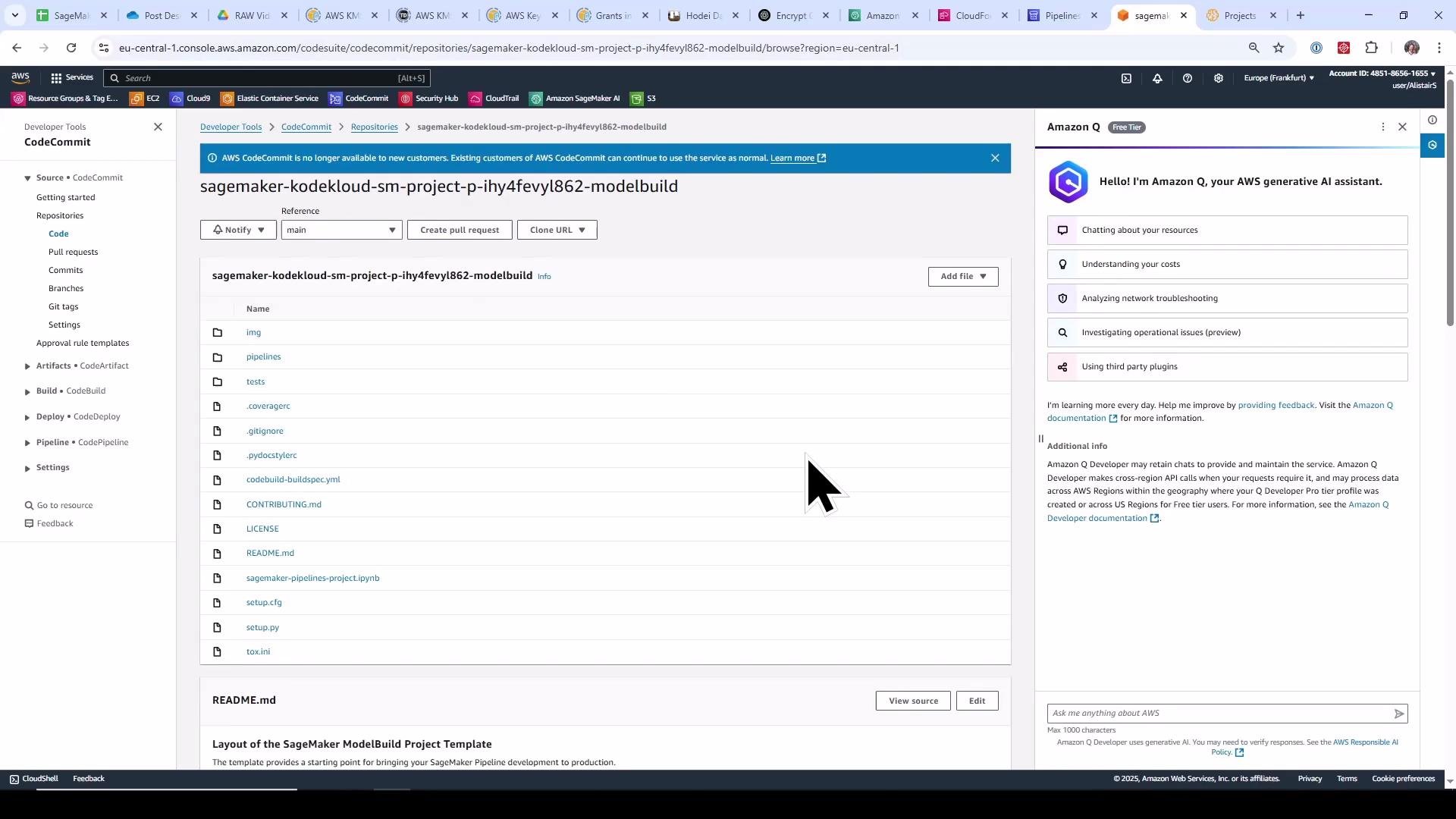Click the AWS console search field

pyautogui.click(x=267, y=78)
